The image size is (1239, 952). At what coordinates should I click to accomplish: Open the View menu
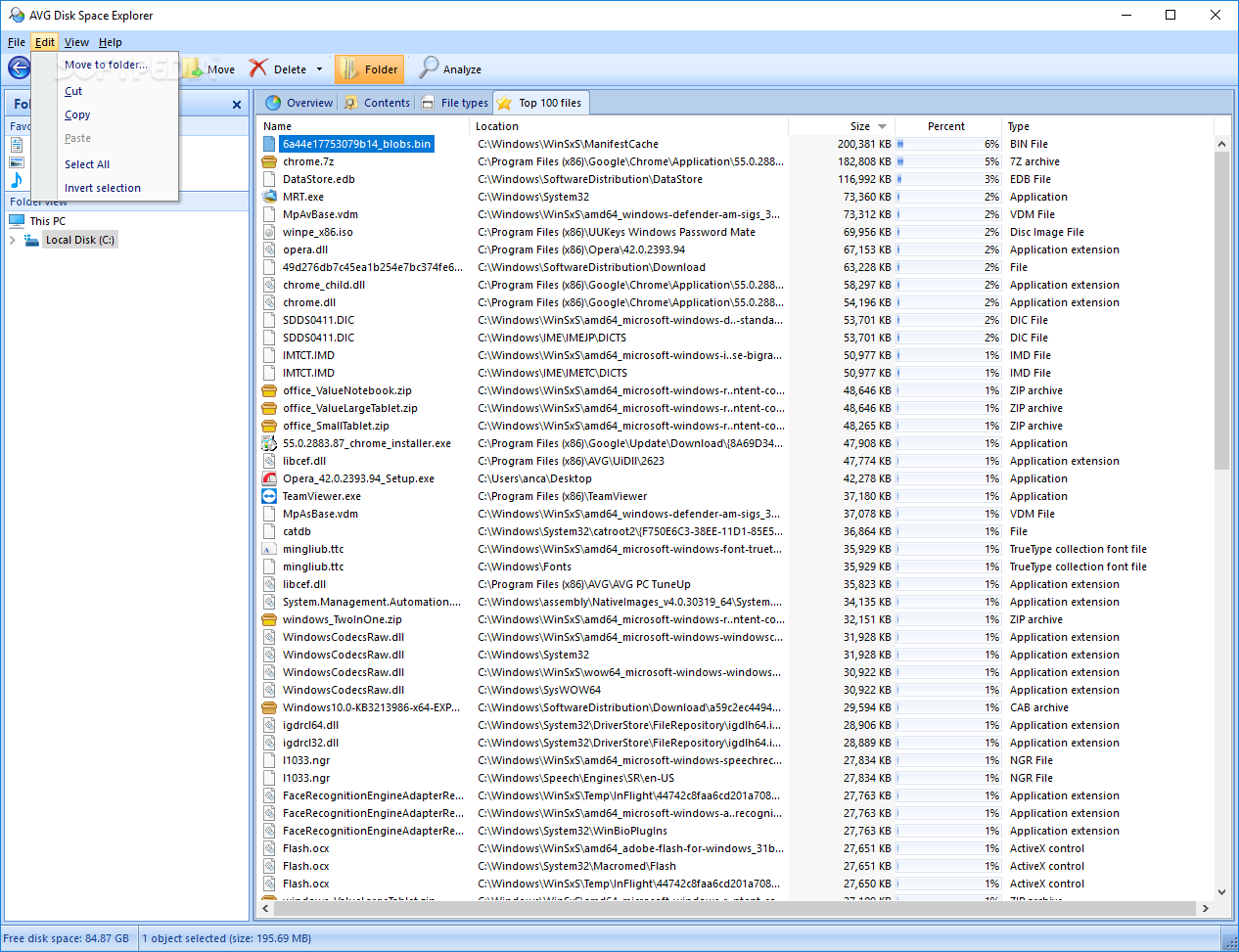[x=76, y=42]
